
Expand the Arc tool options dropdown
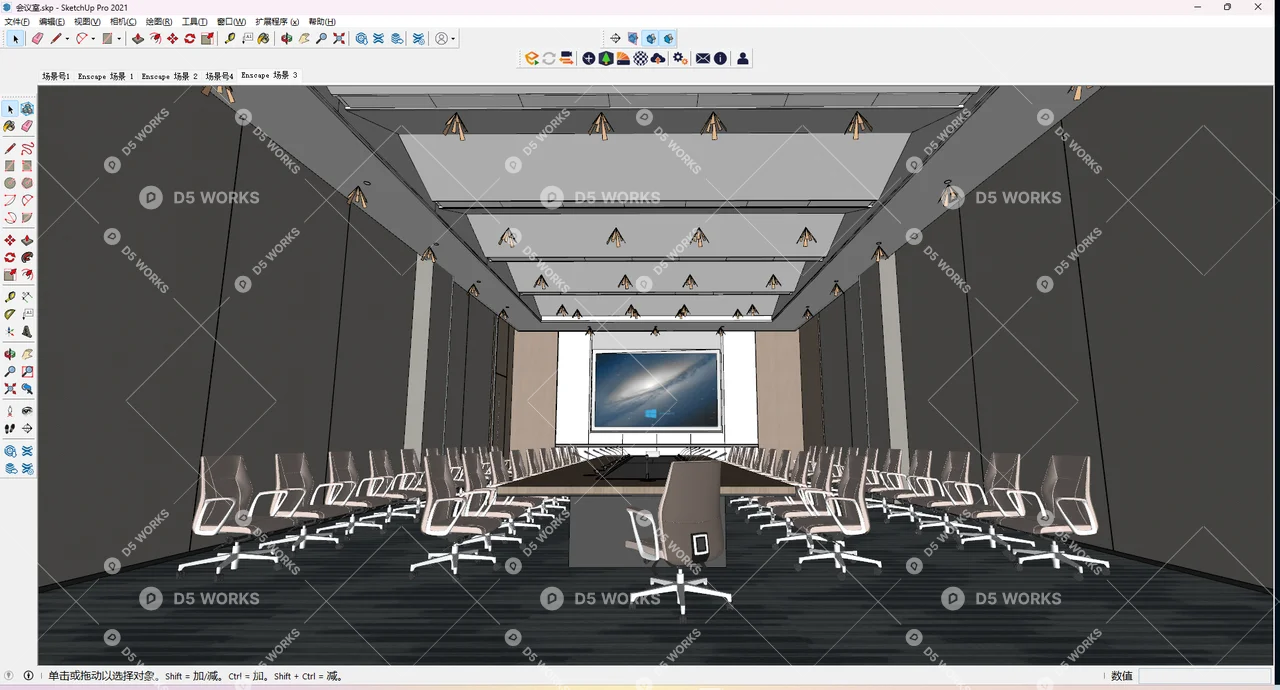point(92,38)
